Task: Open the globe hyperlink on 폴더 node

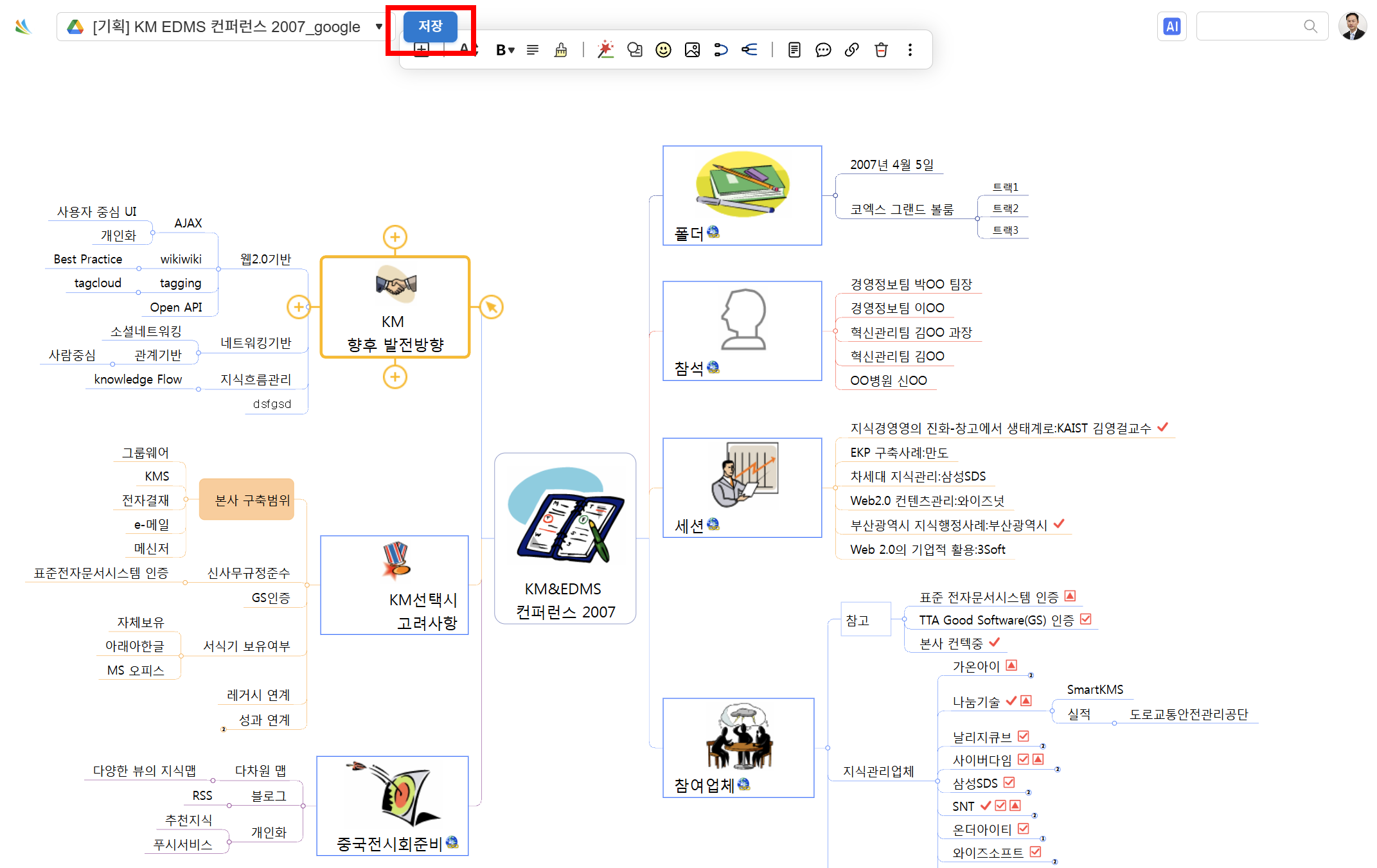Action: (x=713, y=232)
